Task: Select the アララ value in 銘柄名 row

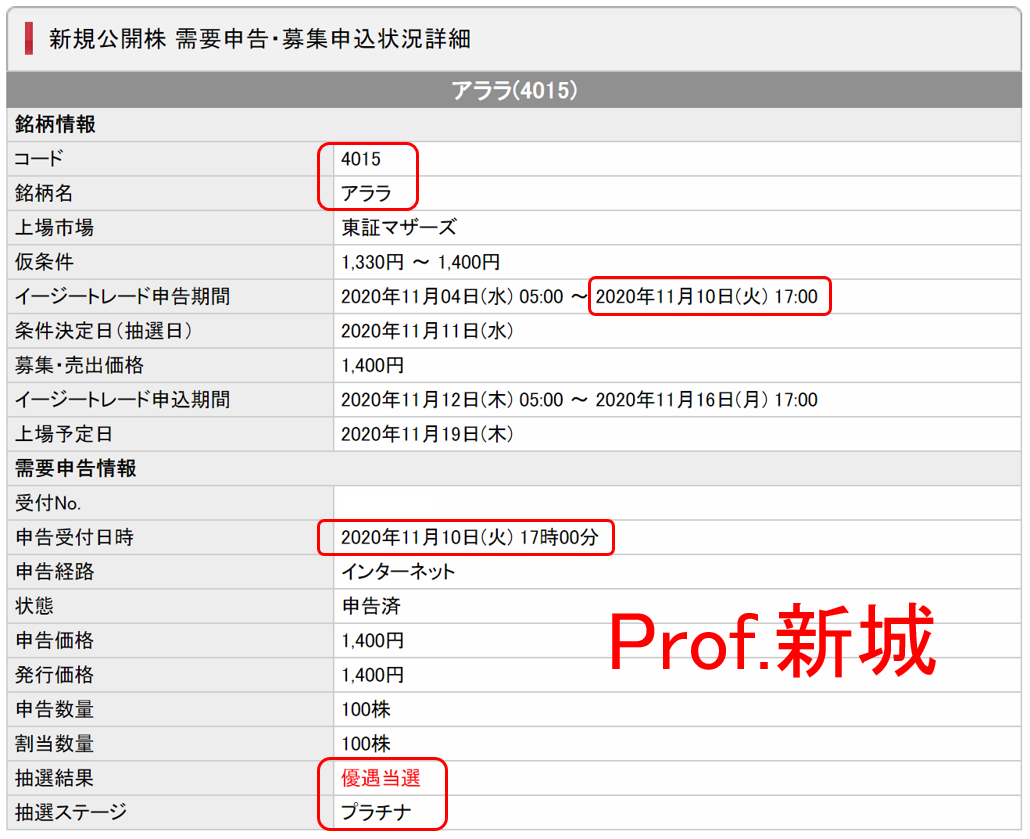Action: coord(367,193)
